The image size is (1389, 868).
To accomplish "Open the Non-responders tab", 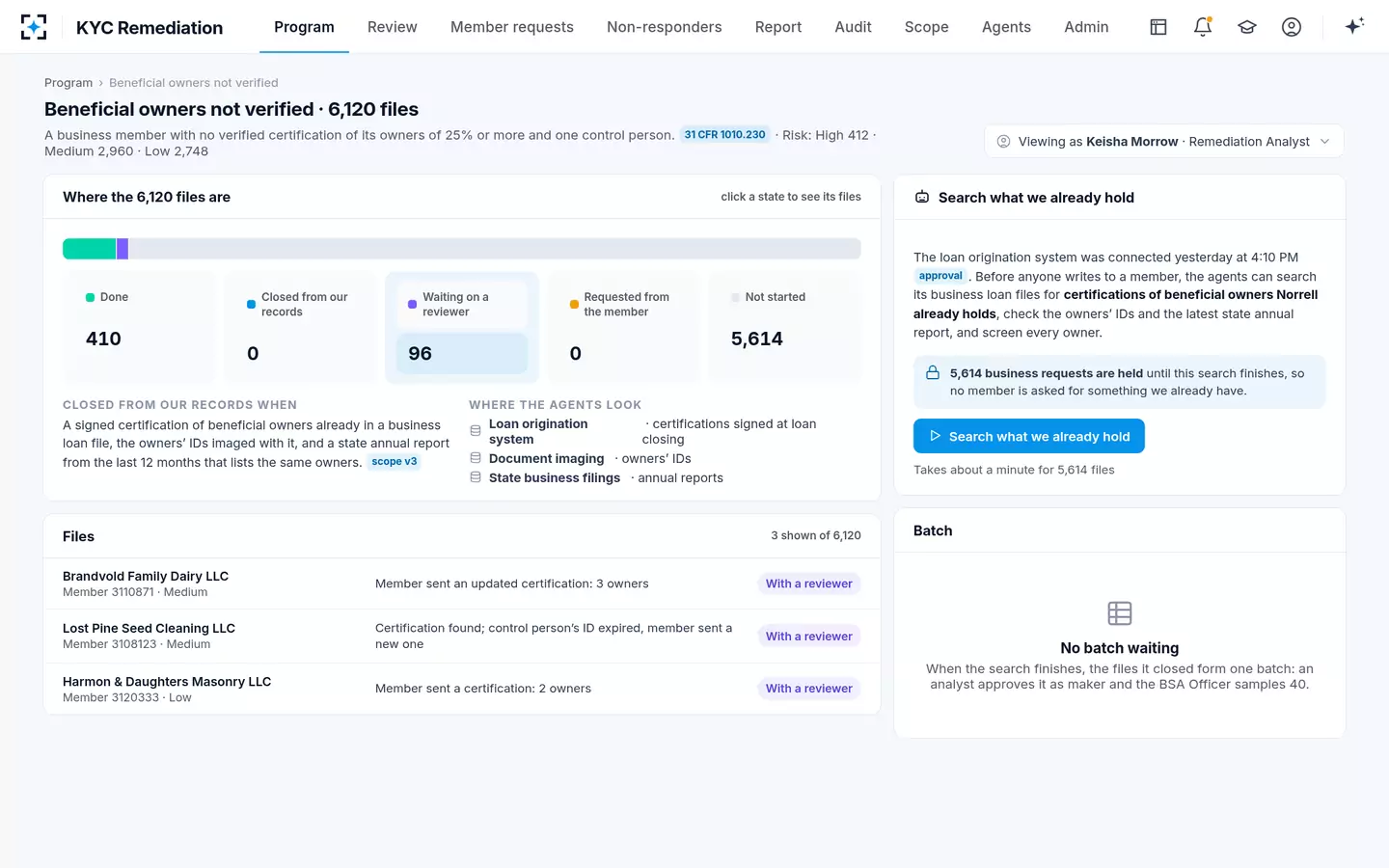I will (665, 27).
